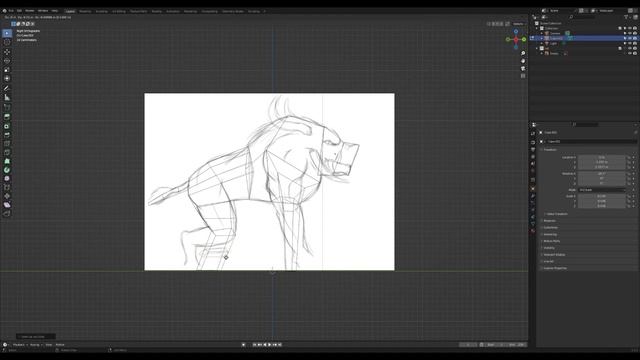Lock the Scale Z transform
640x360 pixels.
point(629,206)
